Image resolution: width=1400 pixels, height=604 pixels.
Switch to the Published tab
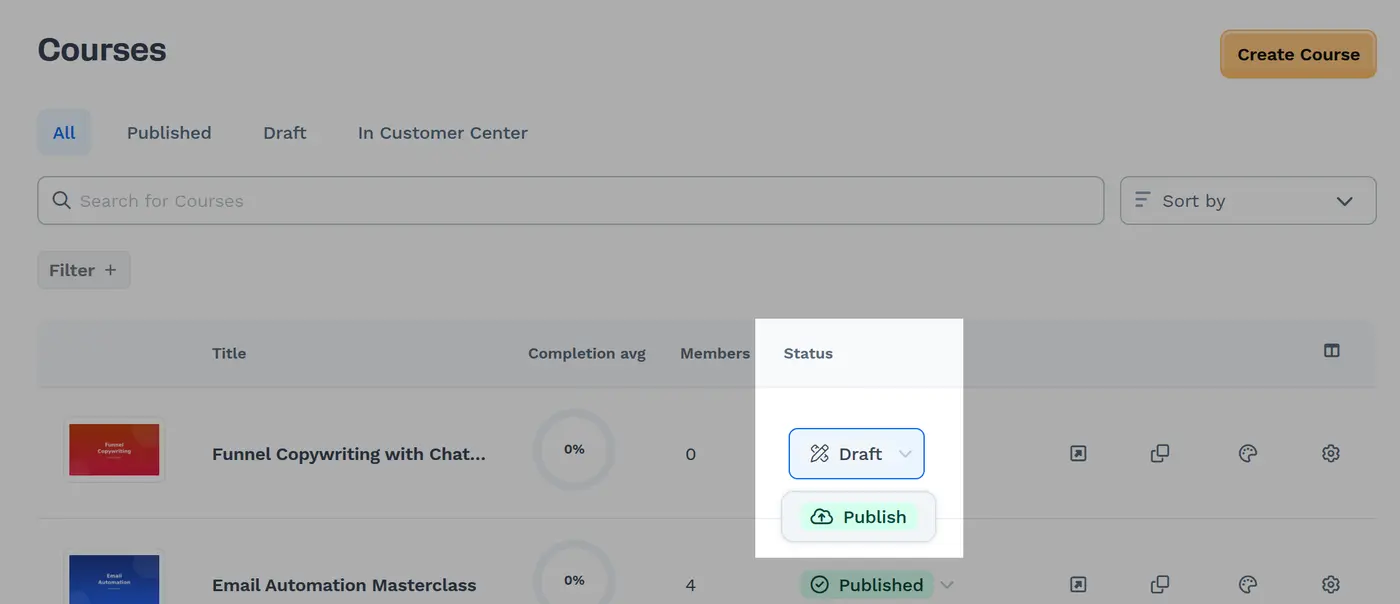point(169,132)
